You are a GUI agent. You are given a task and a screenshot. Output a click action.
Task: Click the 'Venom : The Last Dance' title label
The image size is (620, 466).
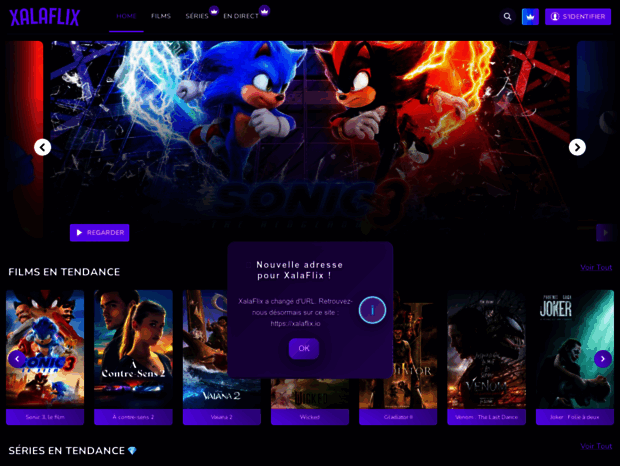(x=486, y=417)
